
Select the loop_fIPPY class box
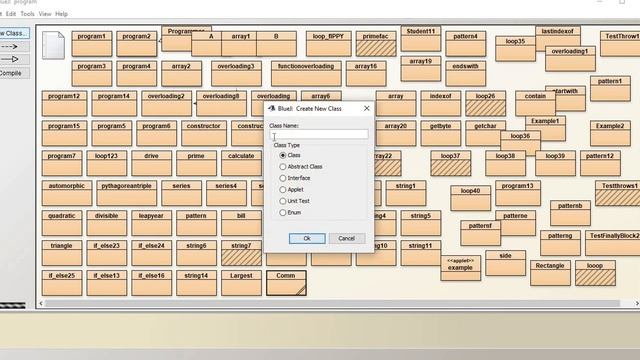329,44
